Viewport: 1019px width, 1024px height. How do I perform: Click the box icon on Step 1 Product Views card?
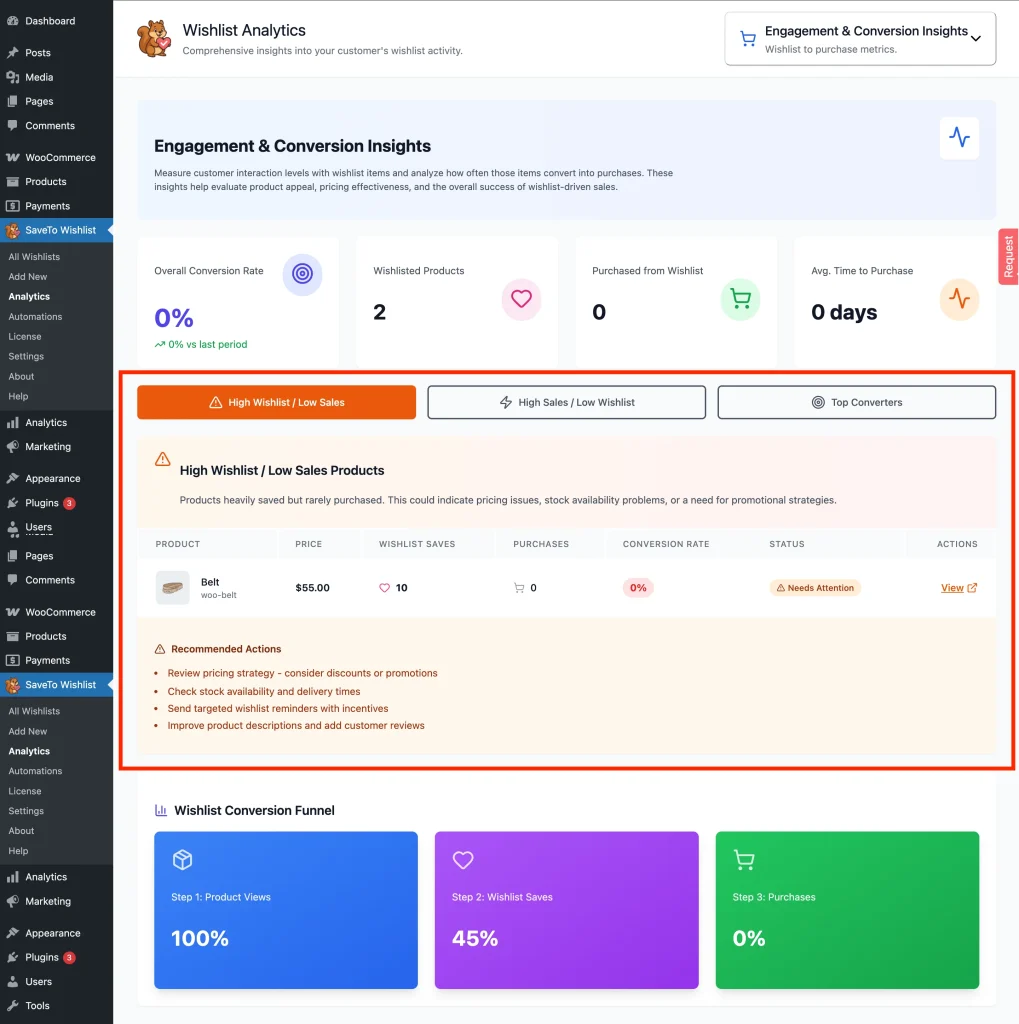183,860
